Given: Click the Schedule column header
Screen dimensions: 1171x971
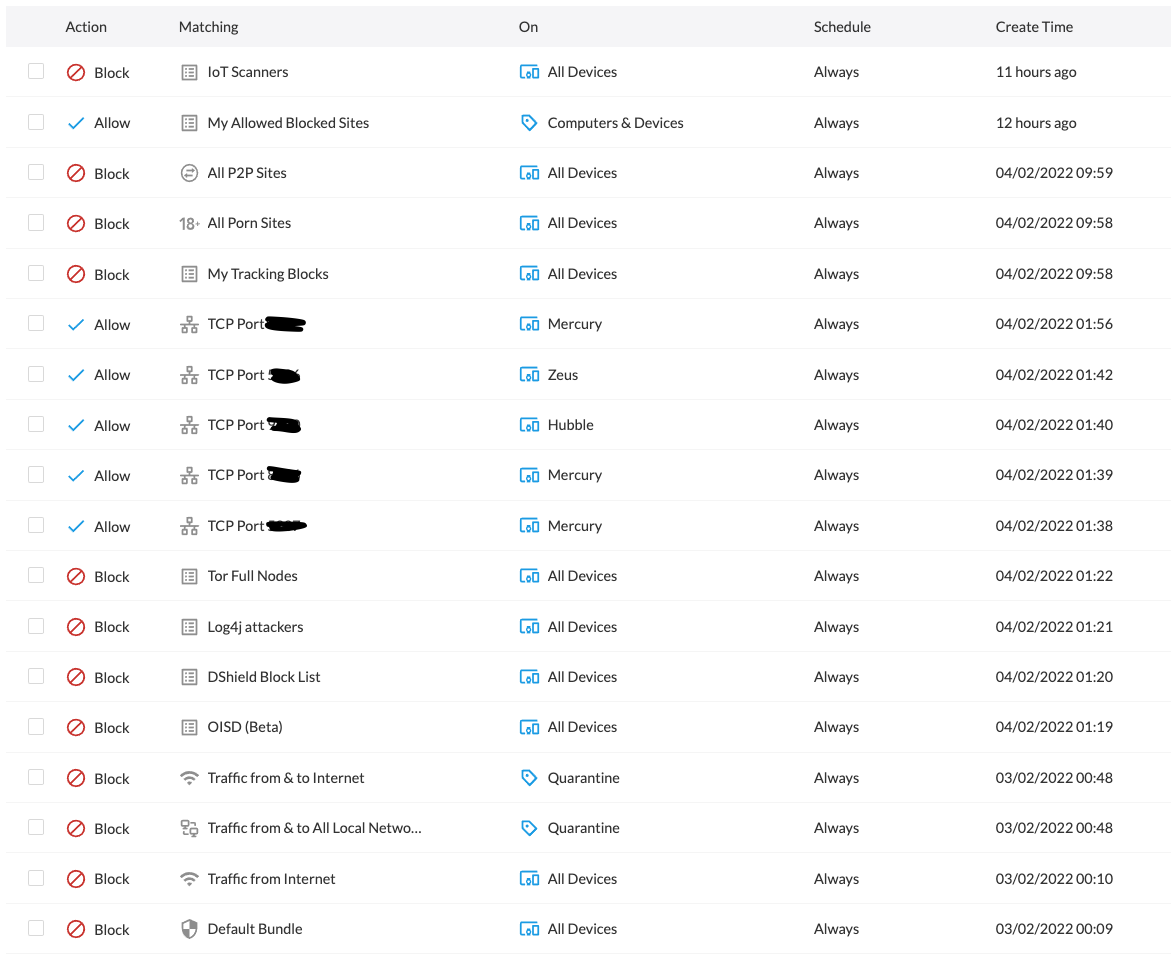Looking at the screenshot, I should coord(841,27).
